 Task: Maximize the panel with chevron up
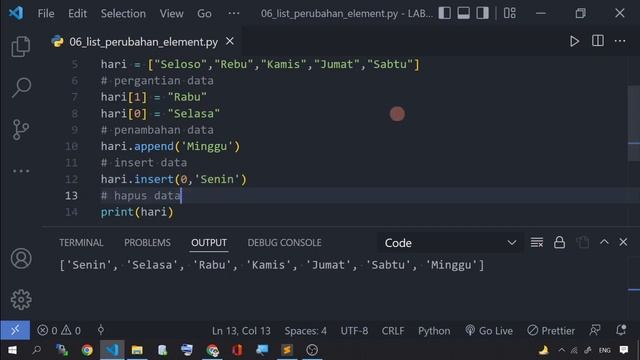[x=604, y=242]
